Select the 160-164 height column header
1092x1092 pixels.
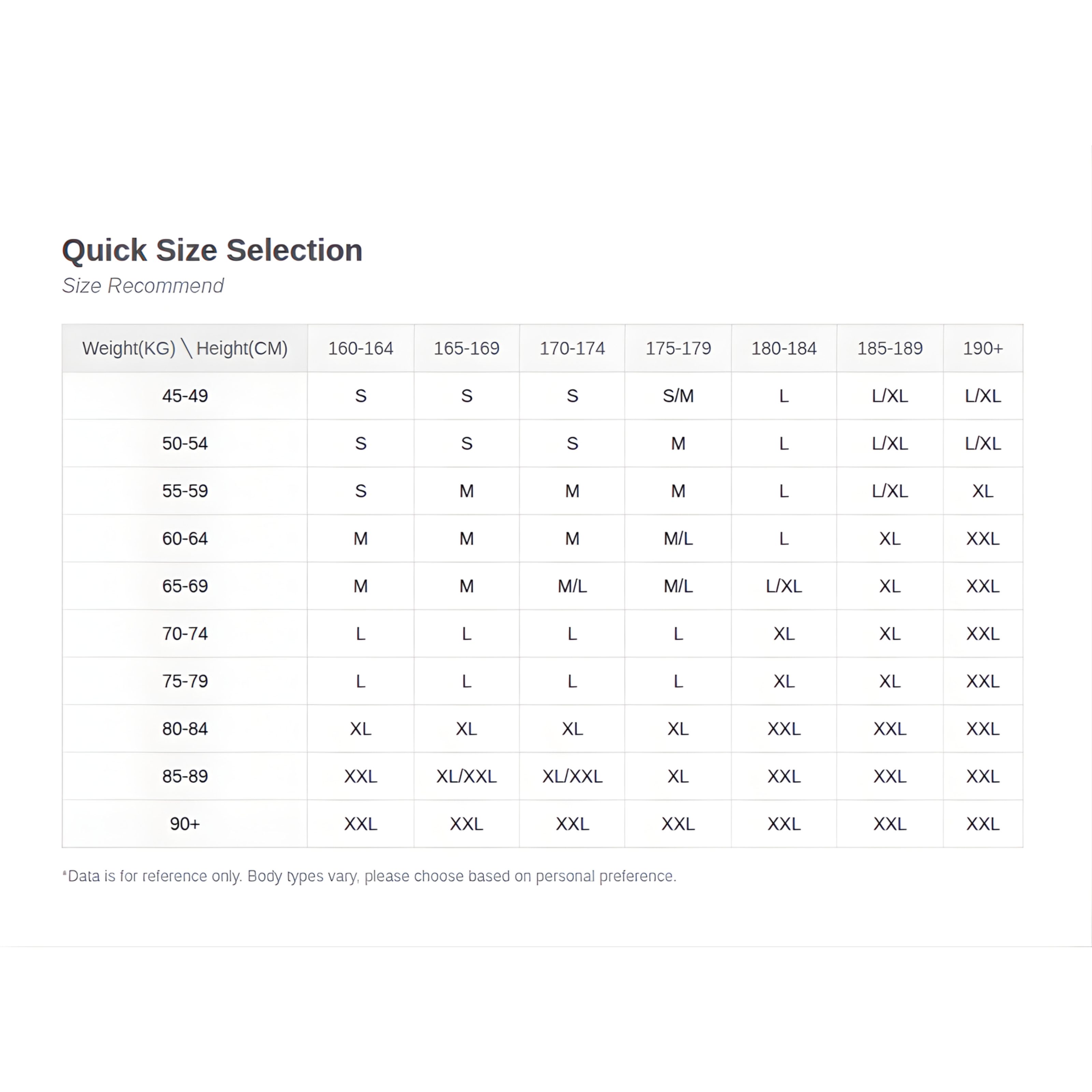click(x=361, y=348)
